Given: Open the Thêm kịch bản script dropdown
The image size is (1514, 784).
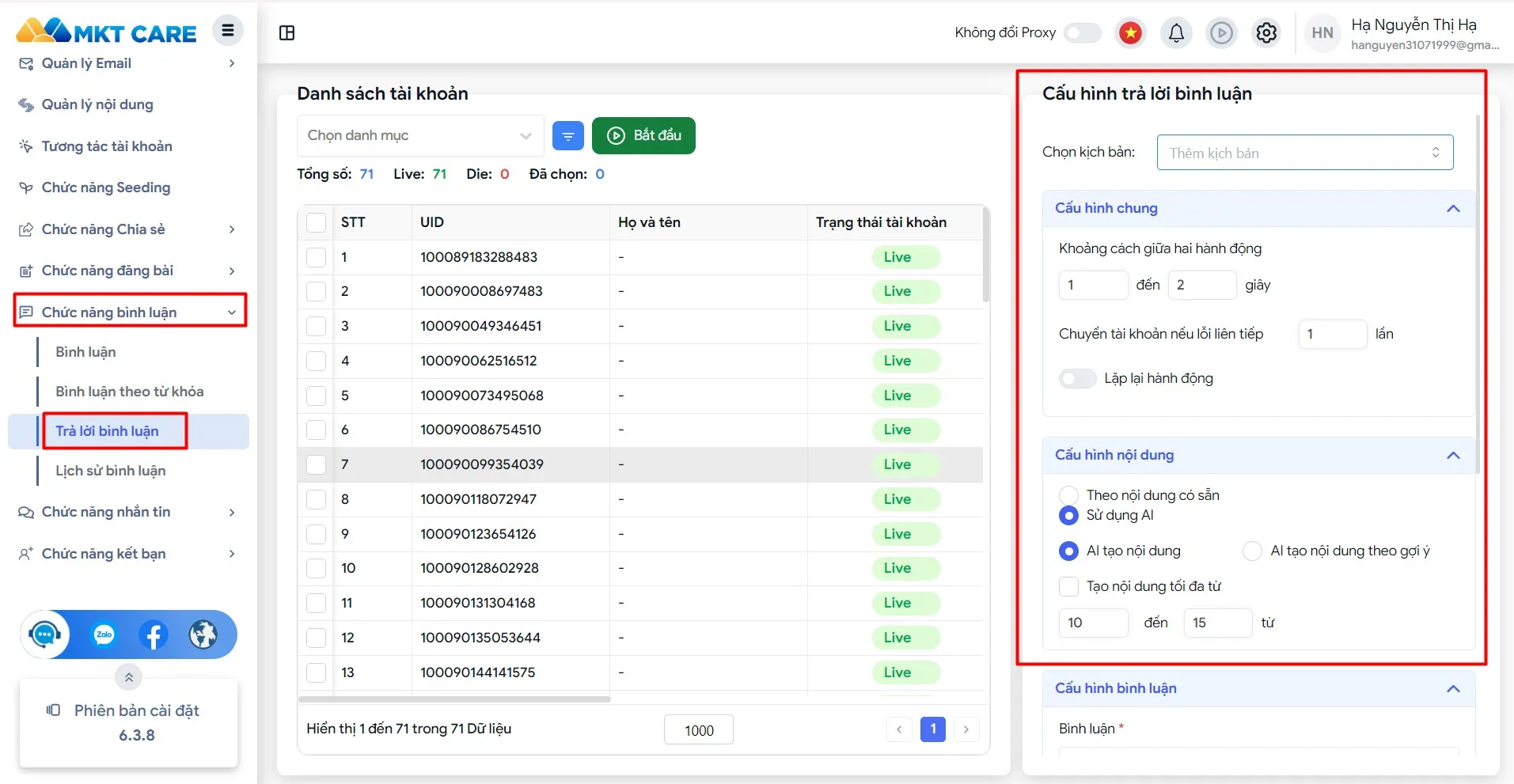Looking at the screenshot, I should coord(1304,153).
